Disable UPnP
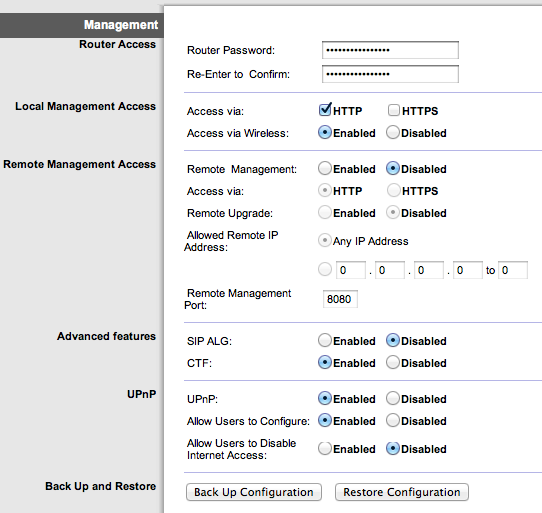Screen dimensions: 542x513 click(x=393, y=398)
